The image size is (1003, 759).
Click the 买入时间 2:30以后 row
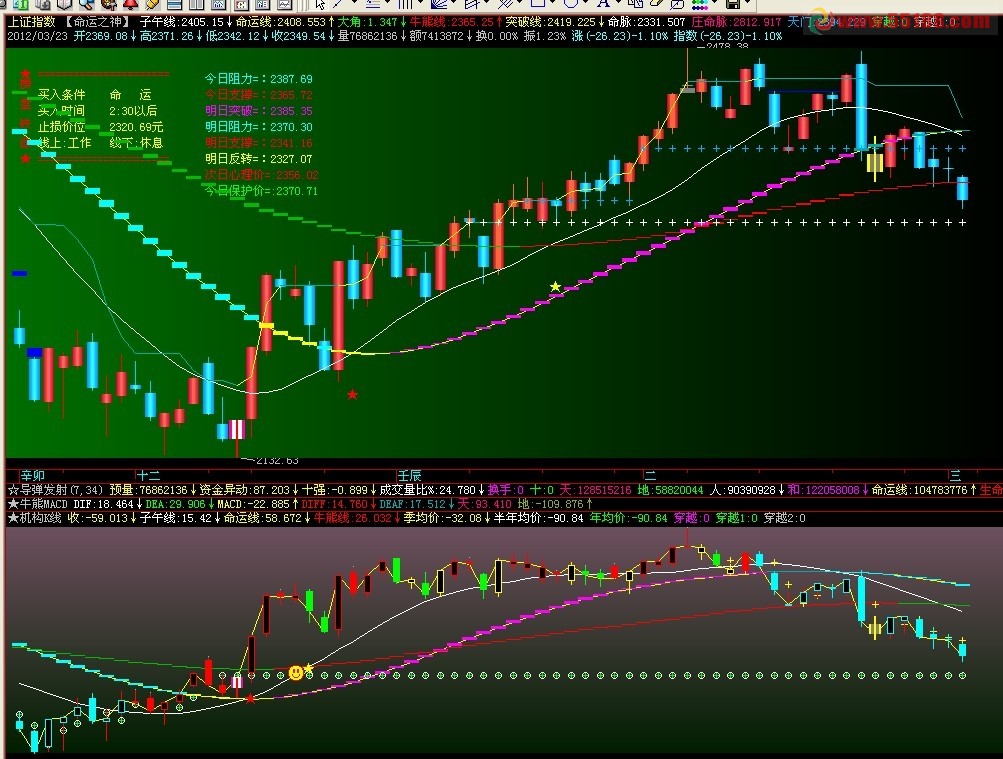coord(97,111)
